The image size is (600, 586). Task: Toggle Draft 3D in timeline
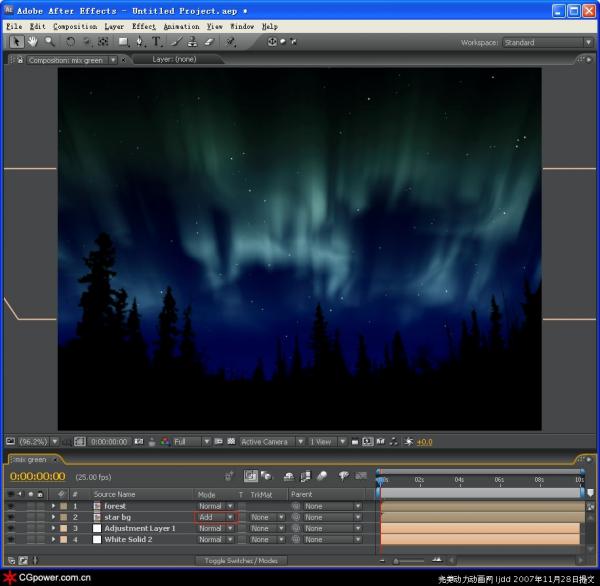[266, 476]
